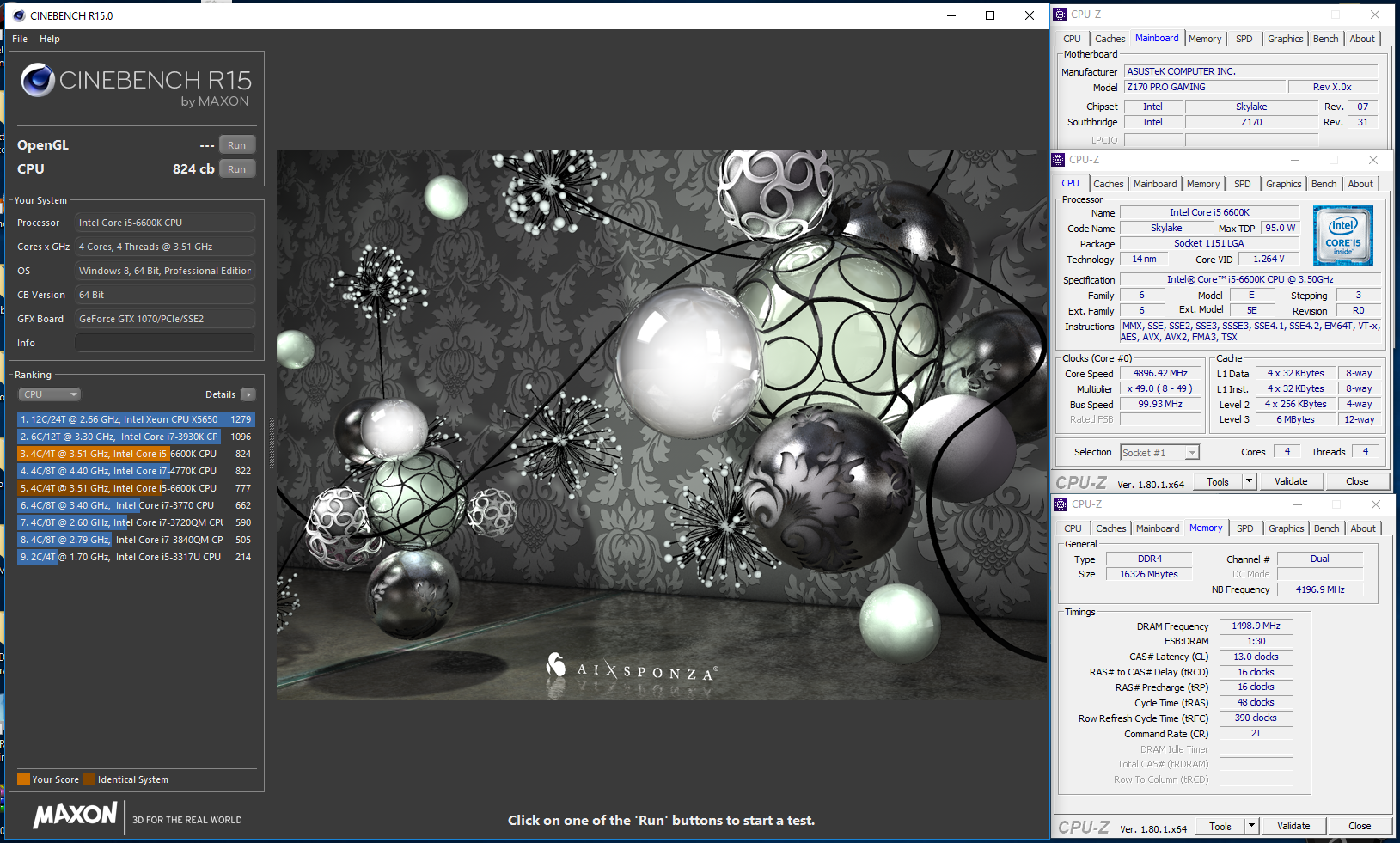Click the DRAM Frequency 1498.9 MHz value

(1256, 626)
